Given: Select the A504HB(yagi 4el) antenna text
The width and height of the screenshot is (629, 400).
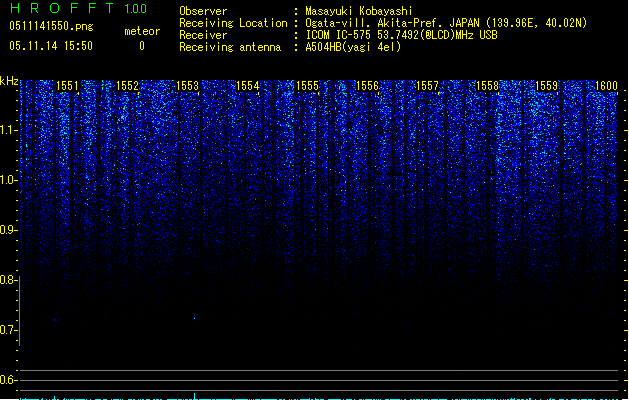Looking at the screenshot, I should point(353,47).
